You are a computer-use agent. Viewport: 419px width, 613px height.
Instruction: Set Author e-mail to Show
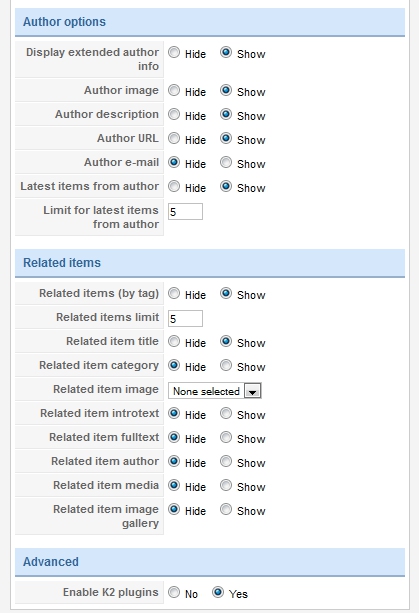click(226, 162)
